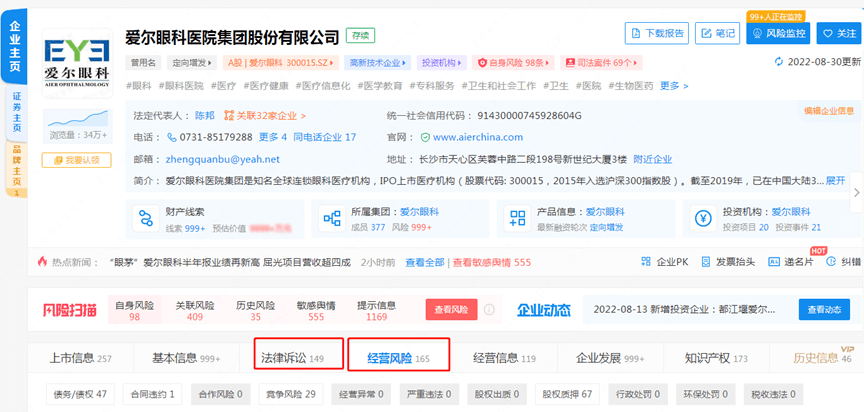
Task: Click the 产品信息 grid icon
Action: 517,219
